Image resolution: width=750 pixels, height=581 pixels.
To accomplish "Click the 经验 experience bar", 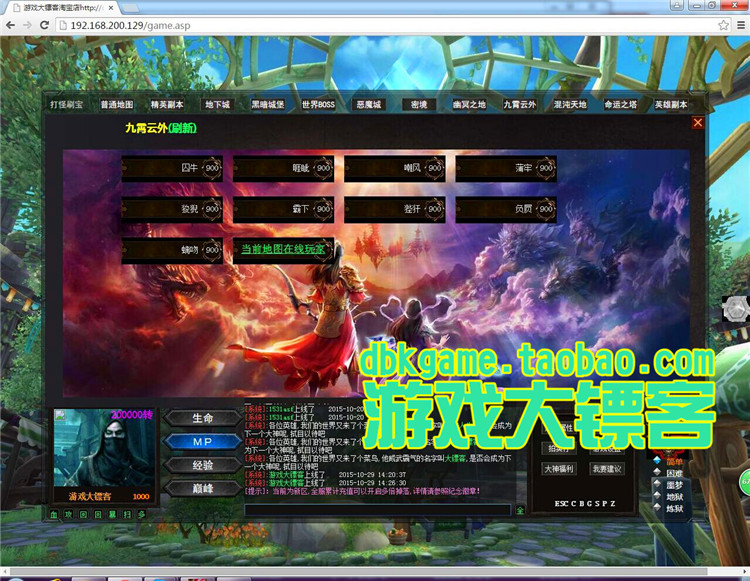I will (203, 465).
